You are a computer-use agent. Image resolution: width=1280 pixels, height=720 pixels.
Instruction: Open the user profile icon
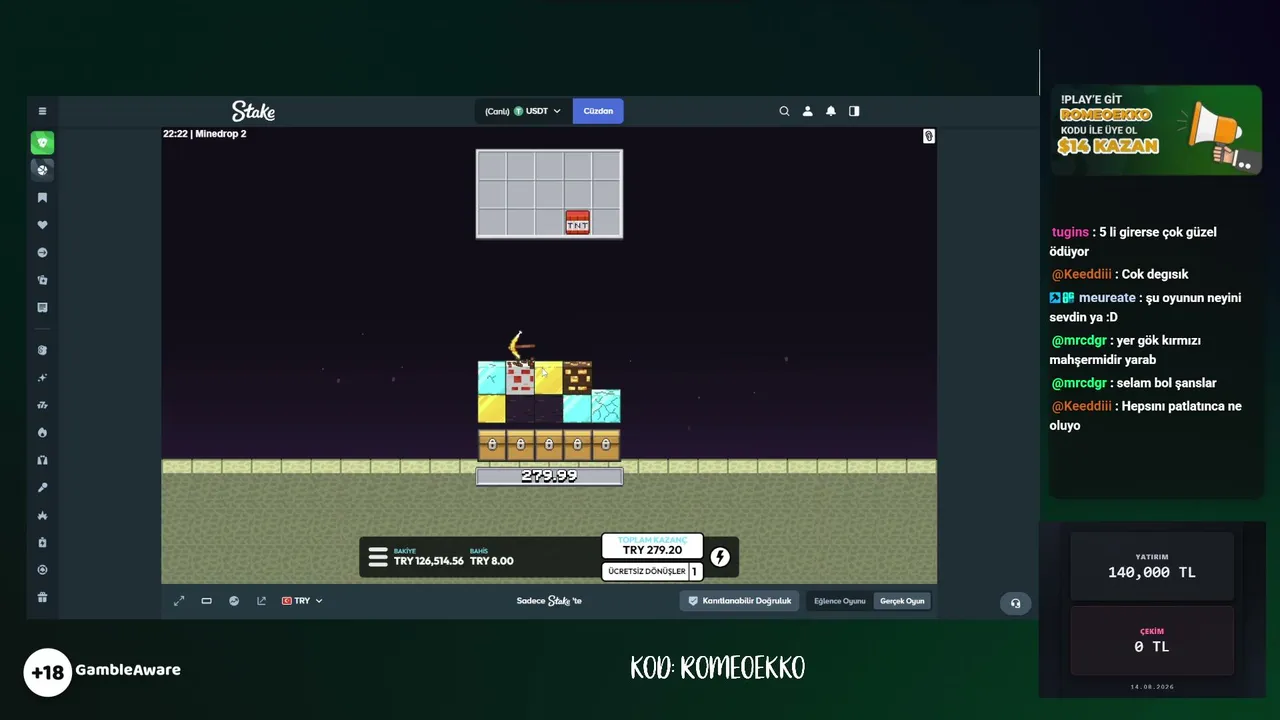pos(807,111)
